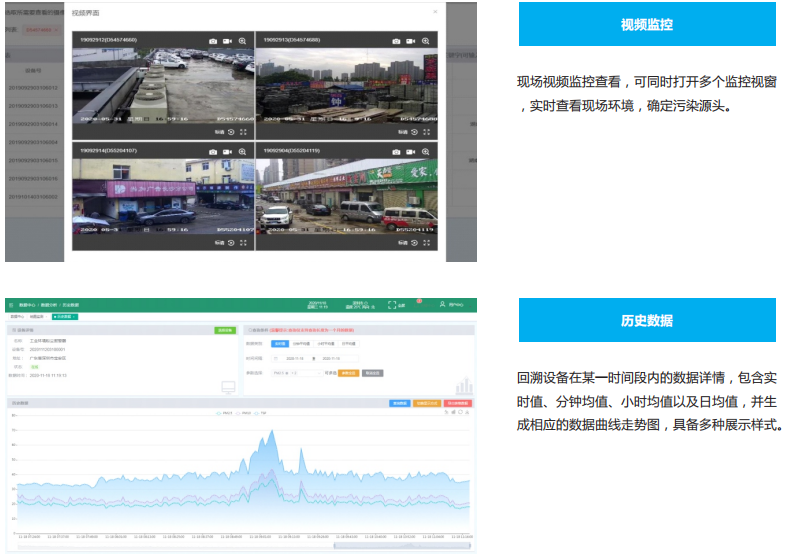Viewport: 785px width, 554px height.
Task: Close the video interface dialog
Action: 435,12
